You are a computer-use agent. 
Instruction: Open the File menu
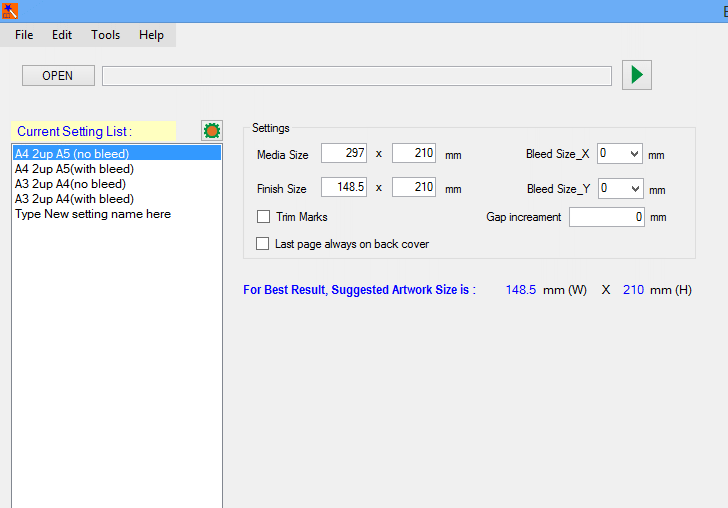point(24,35)
